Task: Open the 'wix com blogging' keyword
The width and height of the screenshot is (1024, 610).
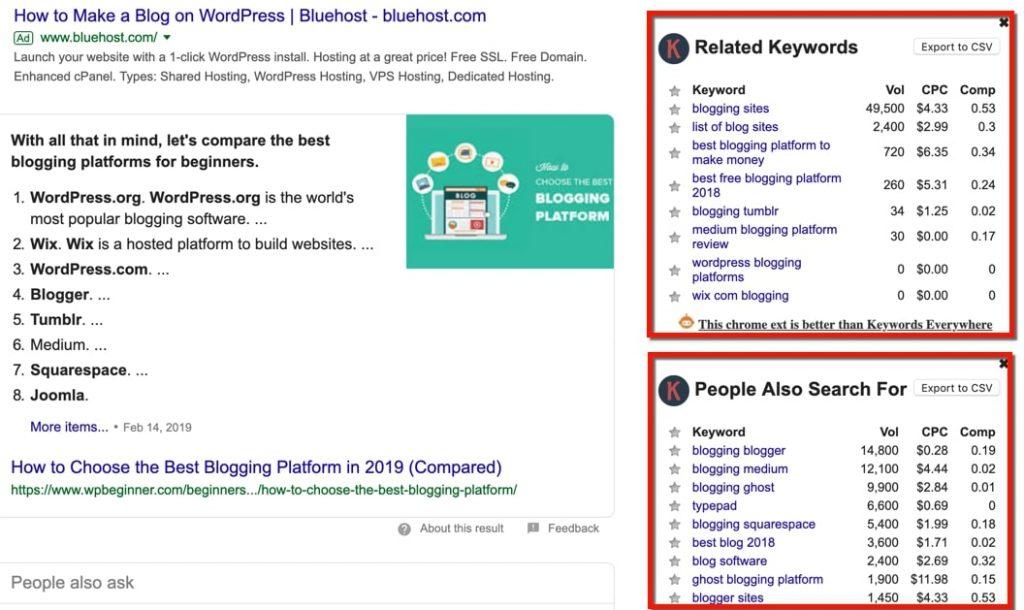Action: tap(740, 296)
